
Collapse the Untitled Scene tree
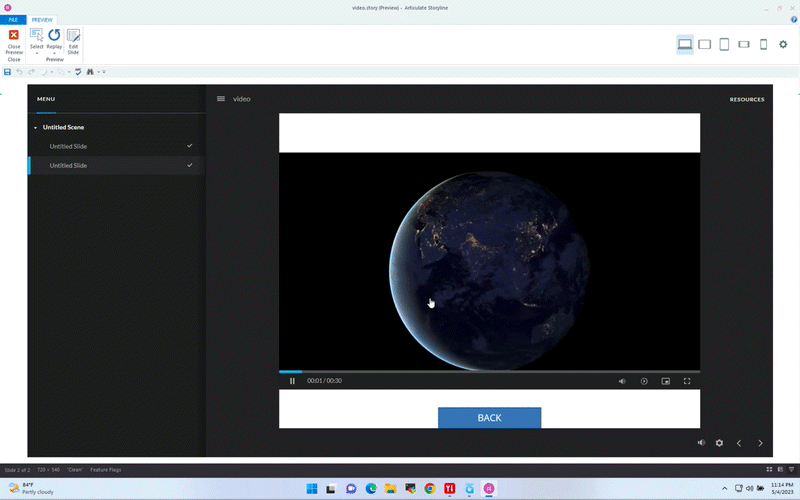pyautogui.click(x=36, y=128)
